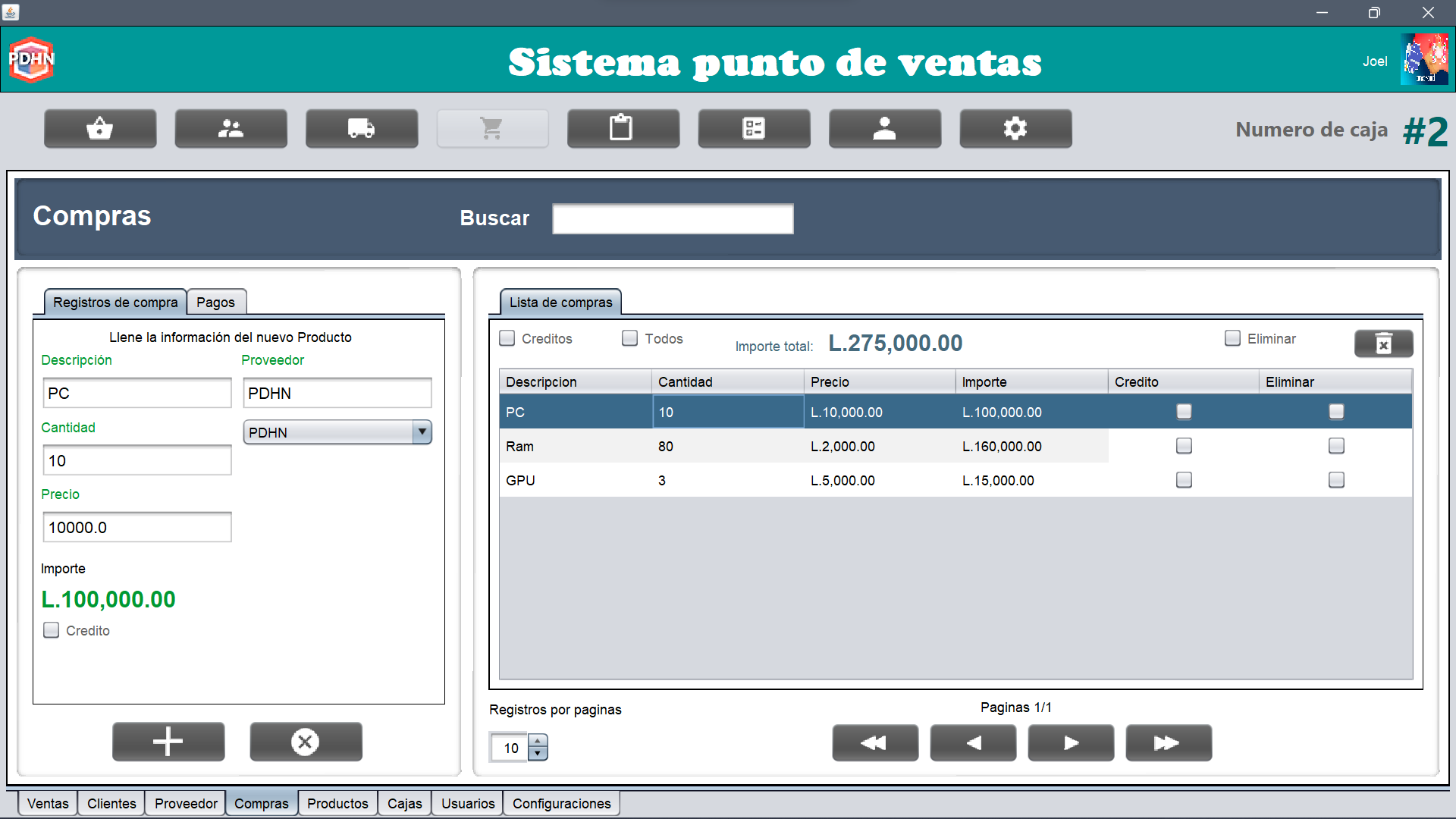Jump to last page with fast-forward arrow
This screenshot has height=819, width=1456.
pyautogui.click(x=1168, y=743)
